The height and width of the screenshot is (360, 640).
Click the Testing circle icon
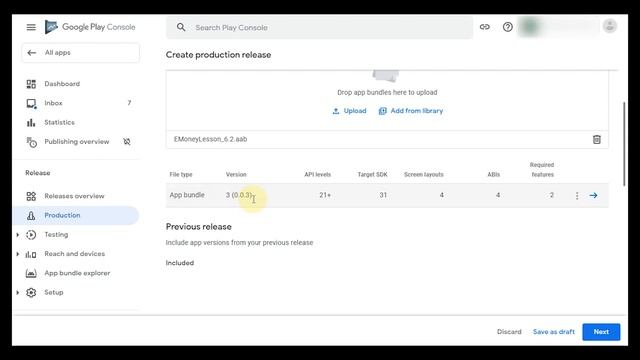click(x=31, y=235)
